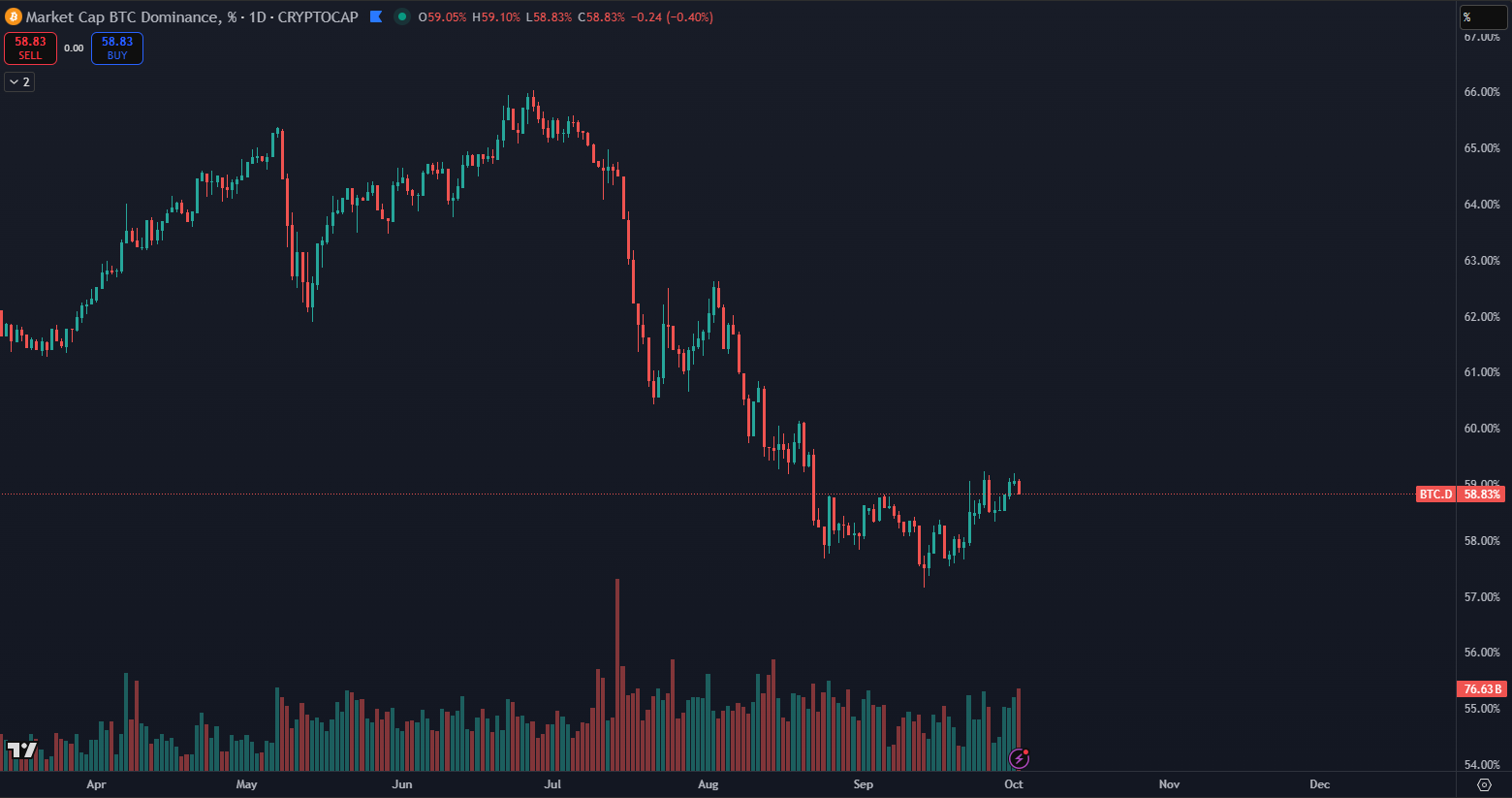The image size is (1512, 798).
Task: Click the Oct label on the time axis
Action: point(1014,784)
